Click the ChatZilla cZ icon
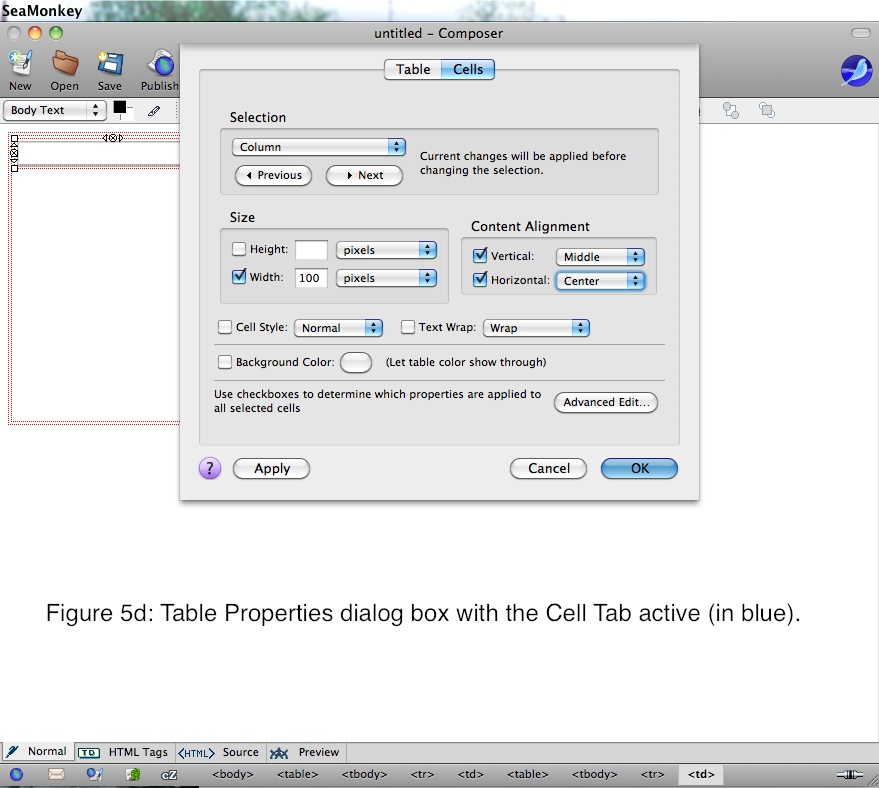 coord(169,774)
